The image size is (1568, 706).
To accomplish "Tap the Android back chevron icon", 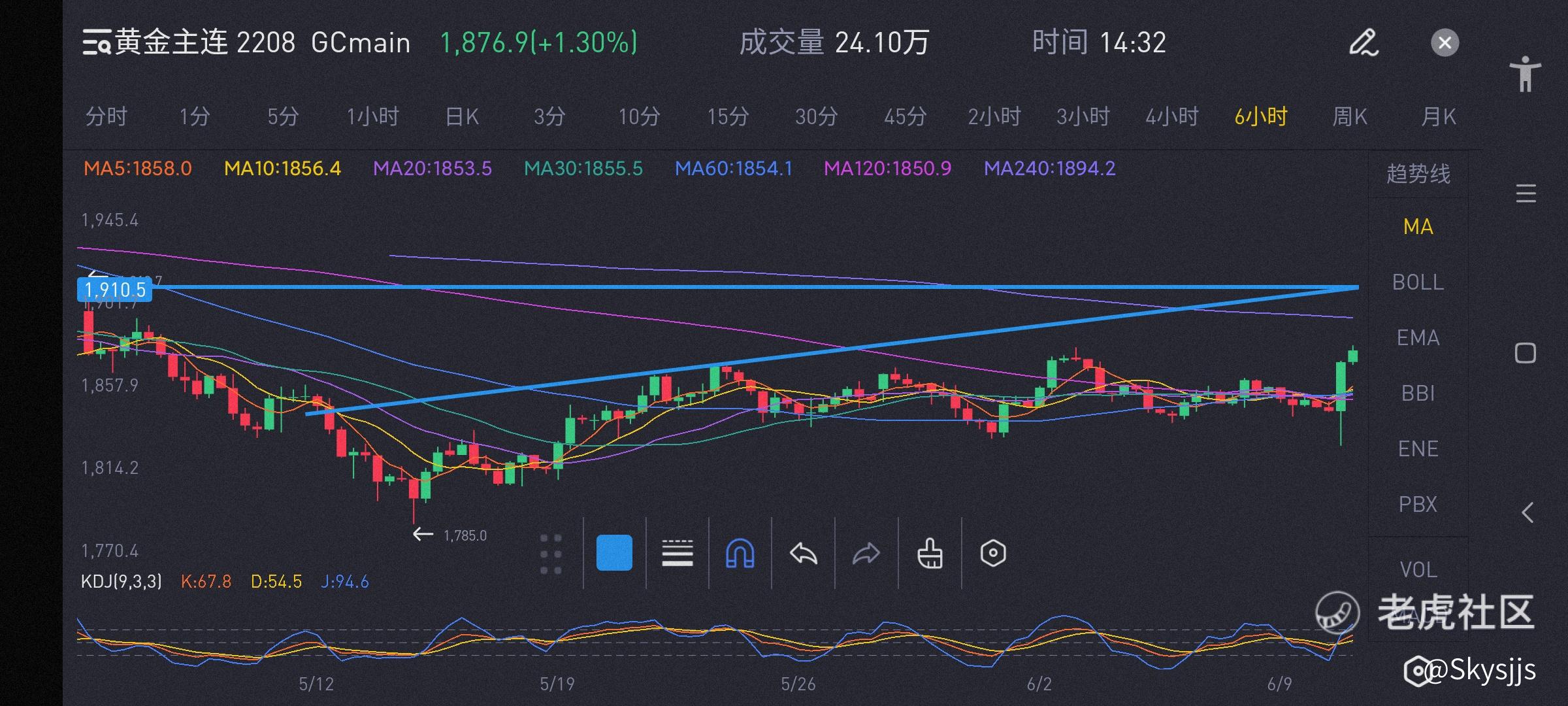I will click(x=1527, y=513).
